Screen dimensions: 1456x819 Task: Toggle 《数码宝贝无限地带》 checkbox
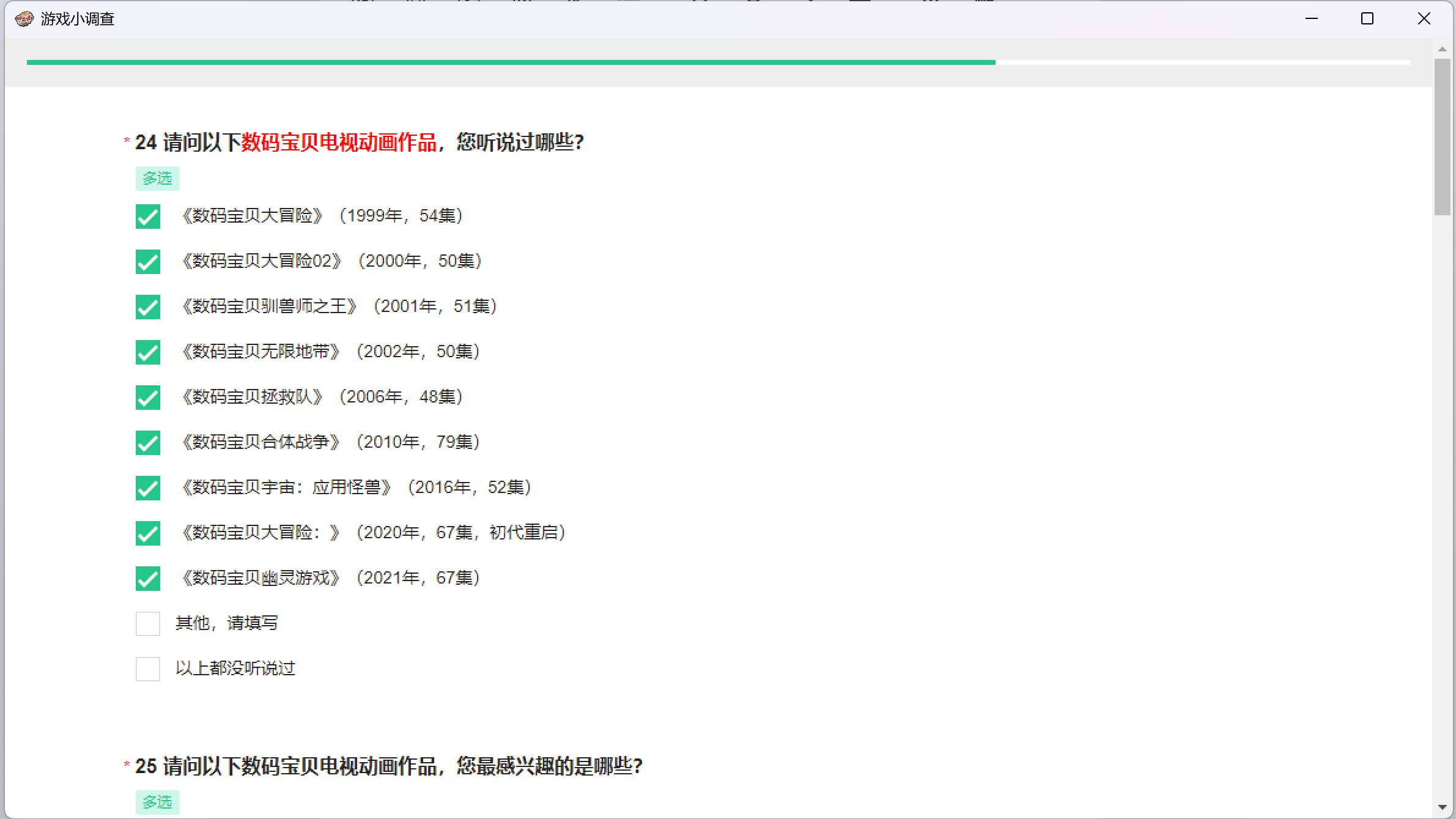click(x=148, y=352)
